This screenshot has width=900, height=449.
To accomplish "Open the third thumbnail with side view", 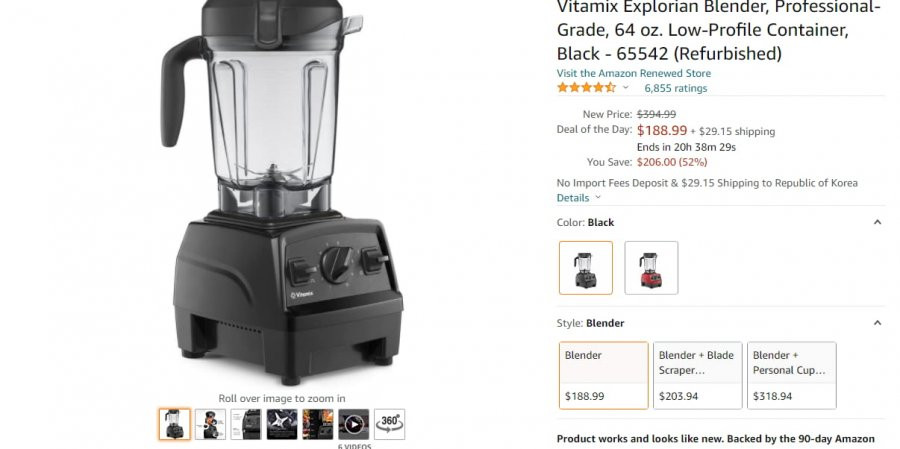I will point(246,424).
